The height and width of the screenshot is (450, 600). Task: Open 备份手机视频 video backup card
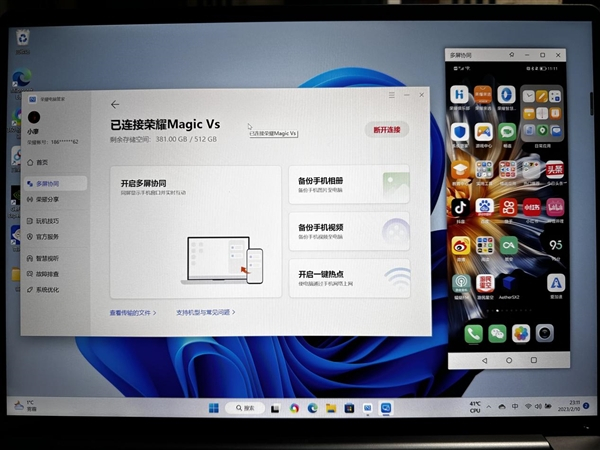pyautogui.click(x=349, y=232)
